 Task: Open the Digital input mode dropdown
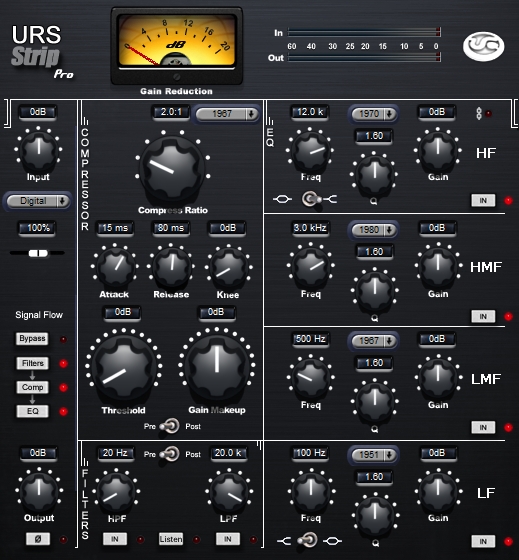pos(38,201)
